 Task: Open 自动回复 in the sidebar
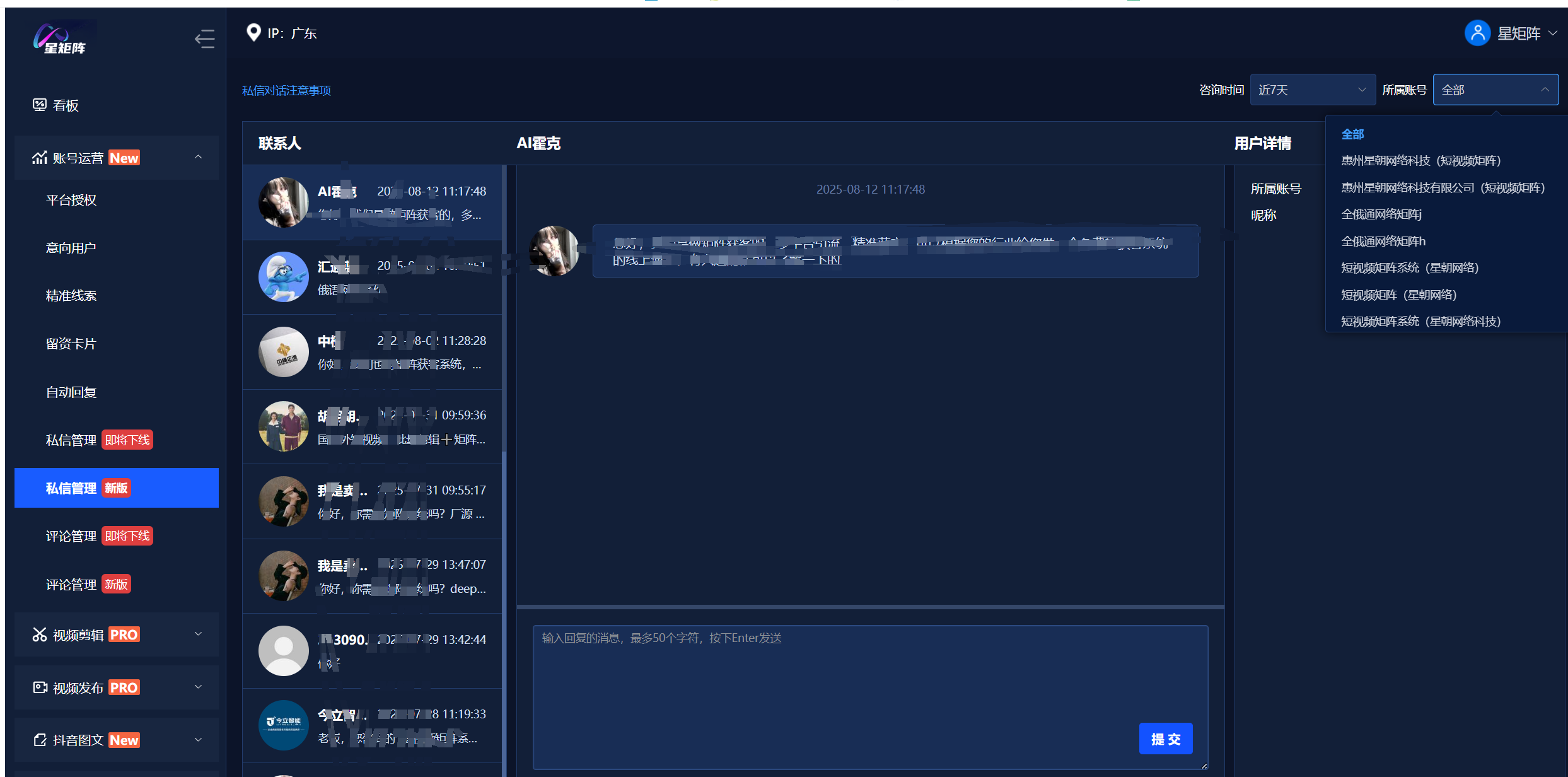pos(71,392)
